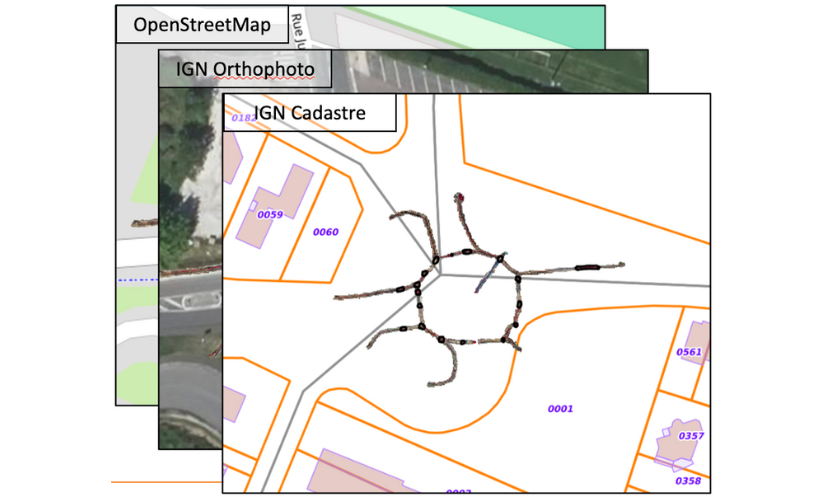
Task: Click the Rue Ju street name label
Action: tap(296, 30)
